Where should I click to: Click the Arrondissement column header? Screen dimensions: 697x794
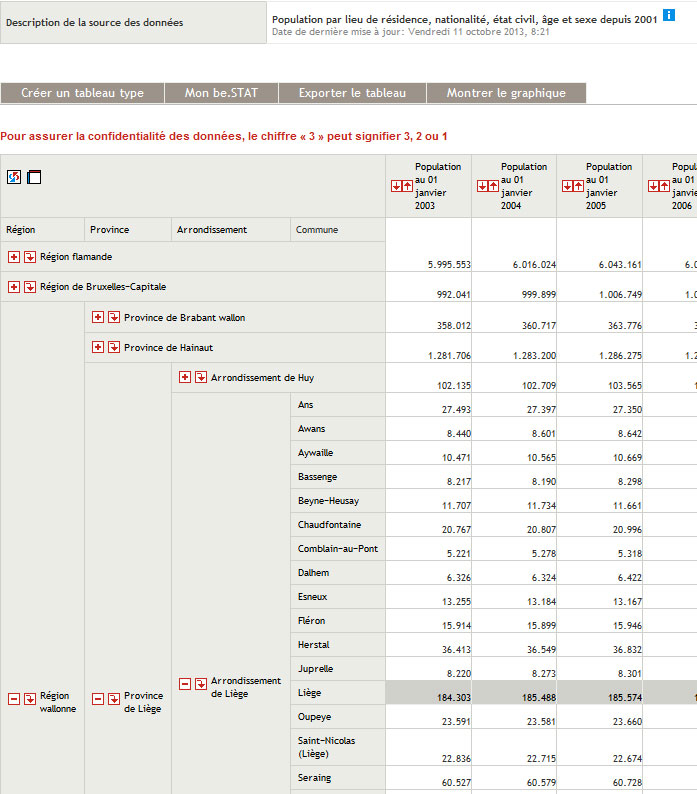coord(212,229)
